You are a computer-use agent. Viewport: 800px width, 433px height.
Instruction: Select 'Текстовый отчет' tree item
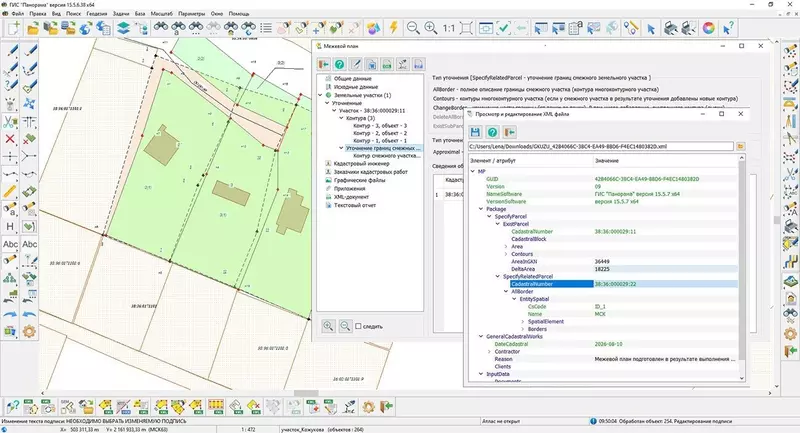(x=355, y=205)
